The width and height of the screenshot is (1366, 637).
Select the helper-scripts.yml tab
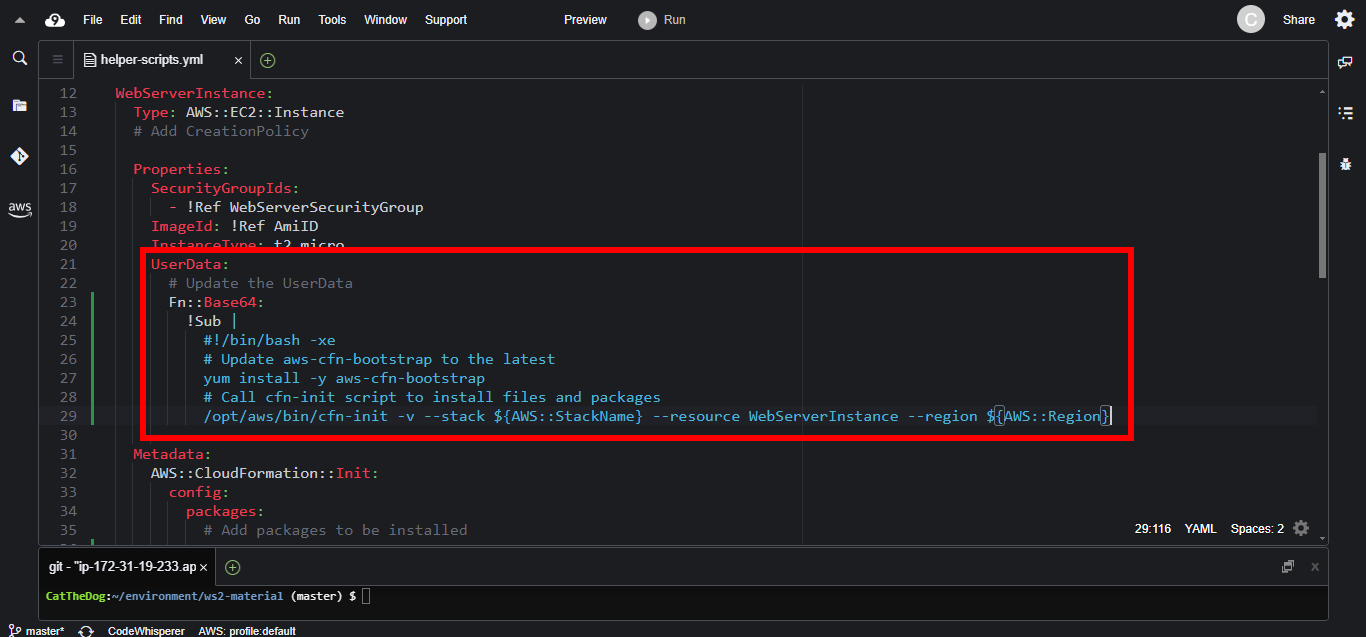coord(151,60)
